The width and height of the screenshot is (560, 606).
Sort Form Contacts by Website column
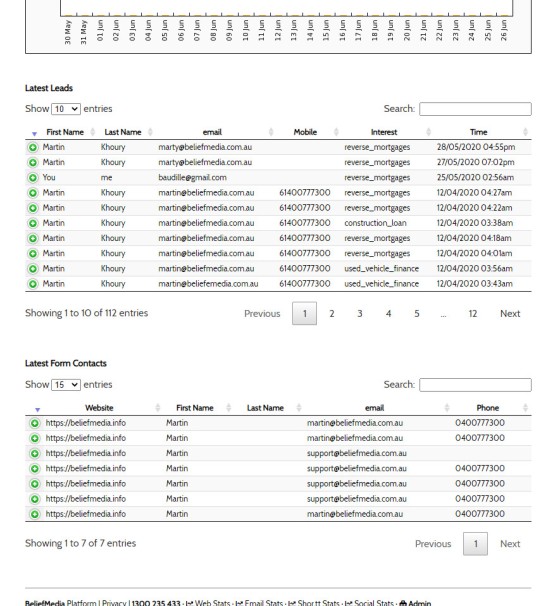(x=99, y=408)
